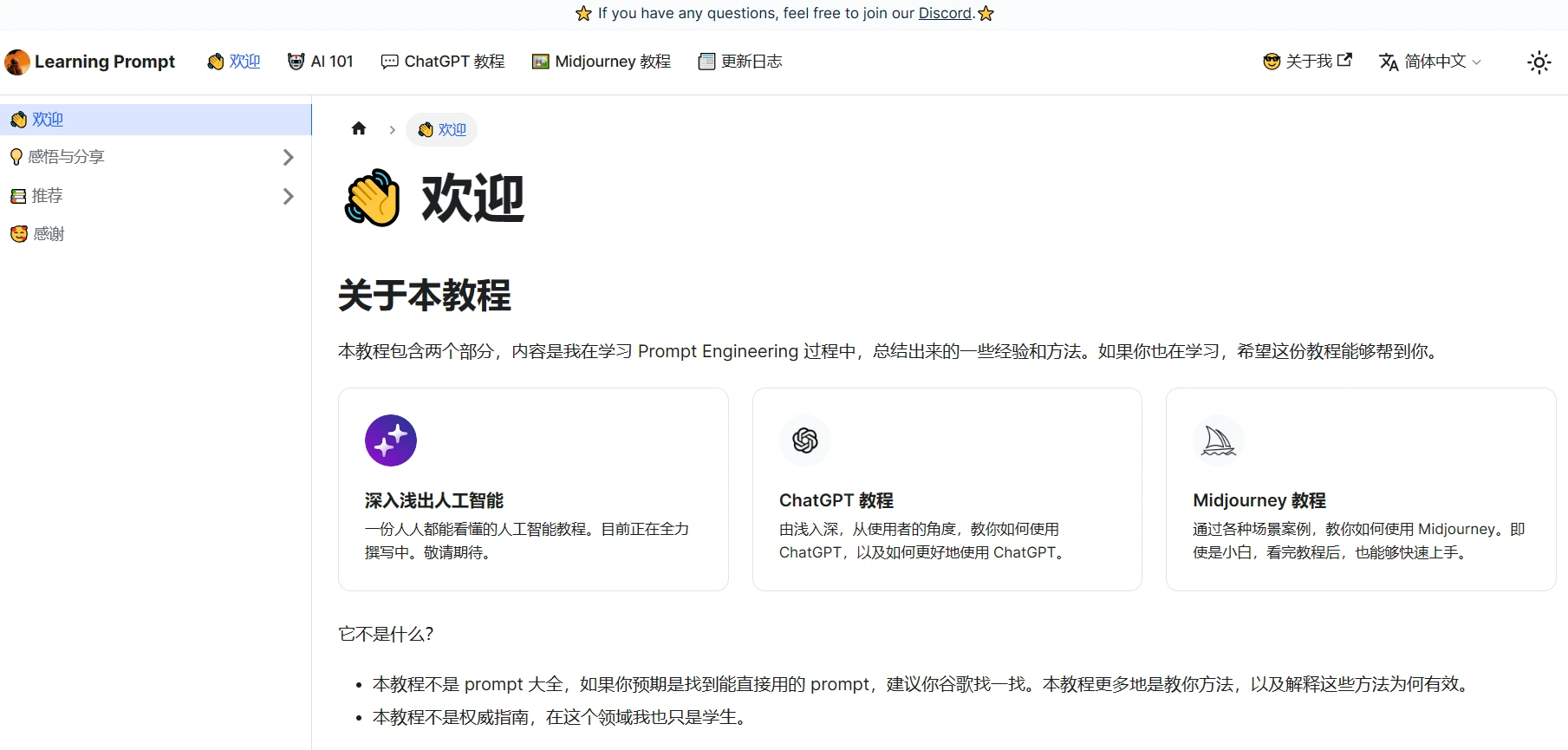Toggle dark mode with sun icon
Image resolution: width=1568 pixels, height=750 pixels.
[1539, 62]
